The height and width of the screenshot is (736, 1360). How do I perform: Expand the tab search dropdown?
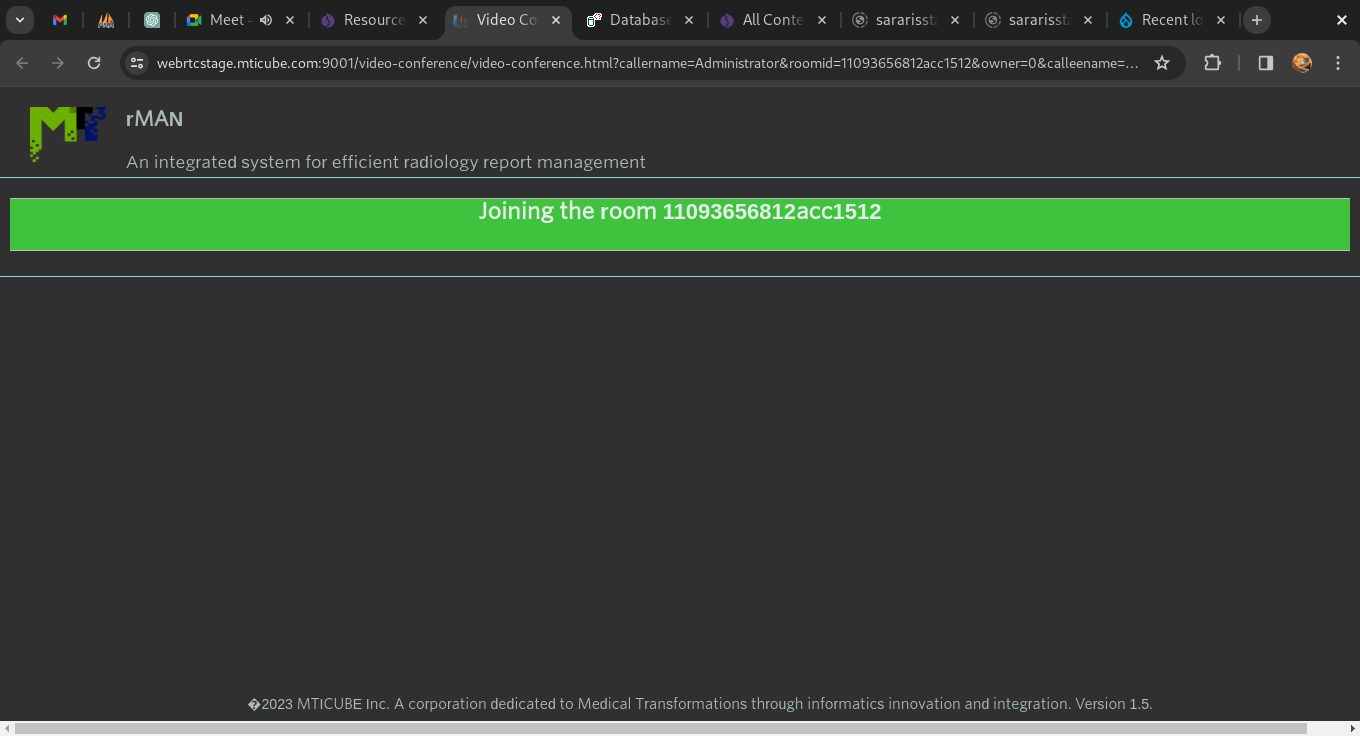(19, 20)
